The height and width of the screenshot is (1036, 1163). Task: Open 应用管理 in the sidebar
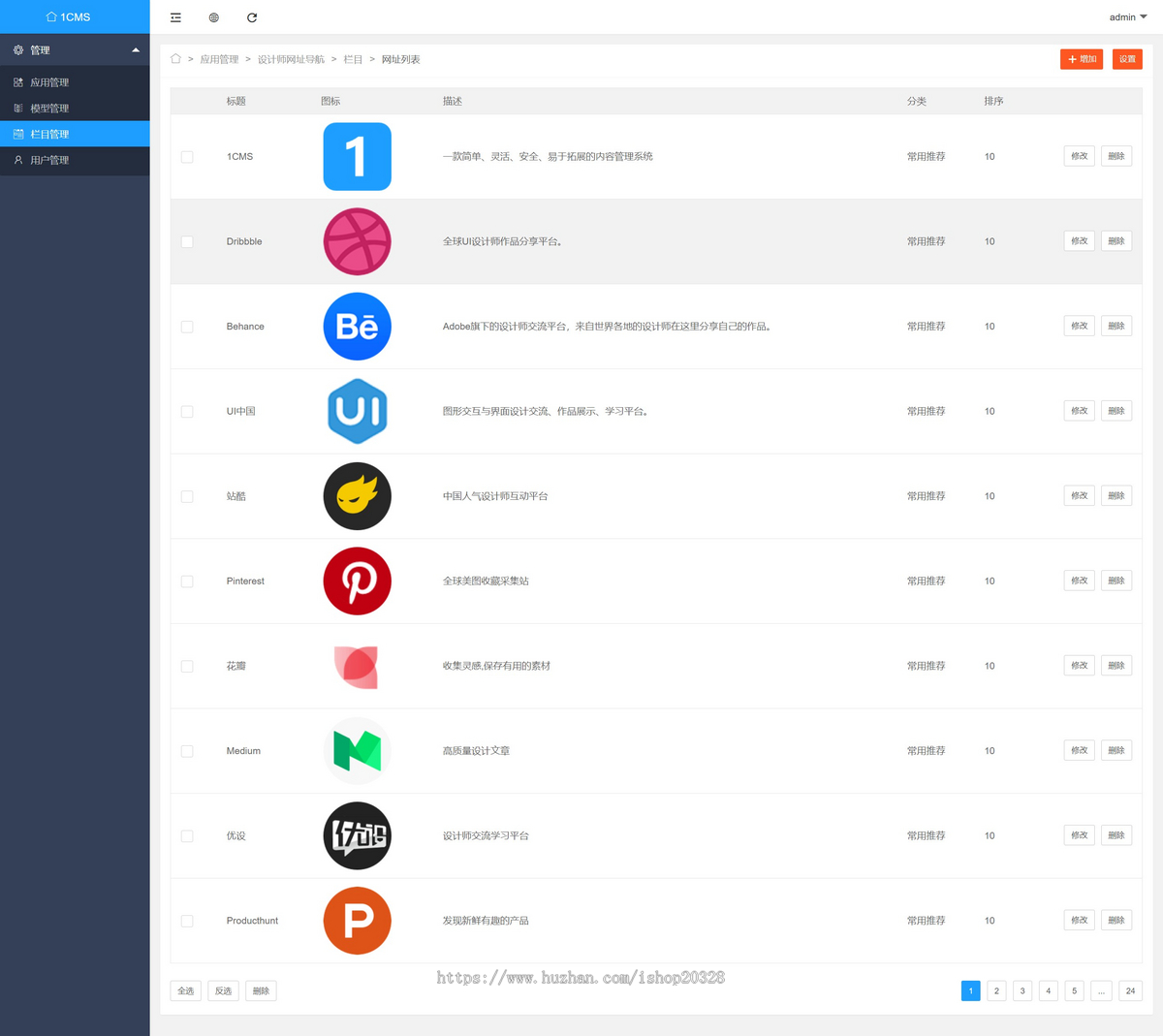pos(75,82)
